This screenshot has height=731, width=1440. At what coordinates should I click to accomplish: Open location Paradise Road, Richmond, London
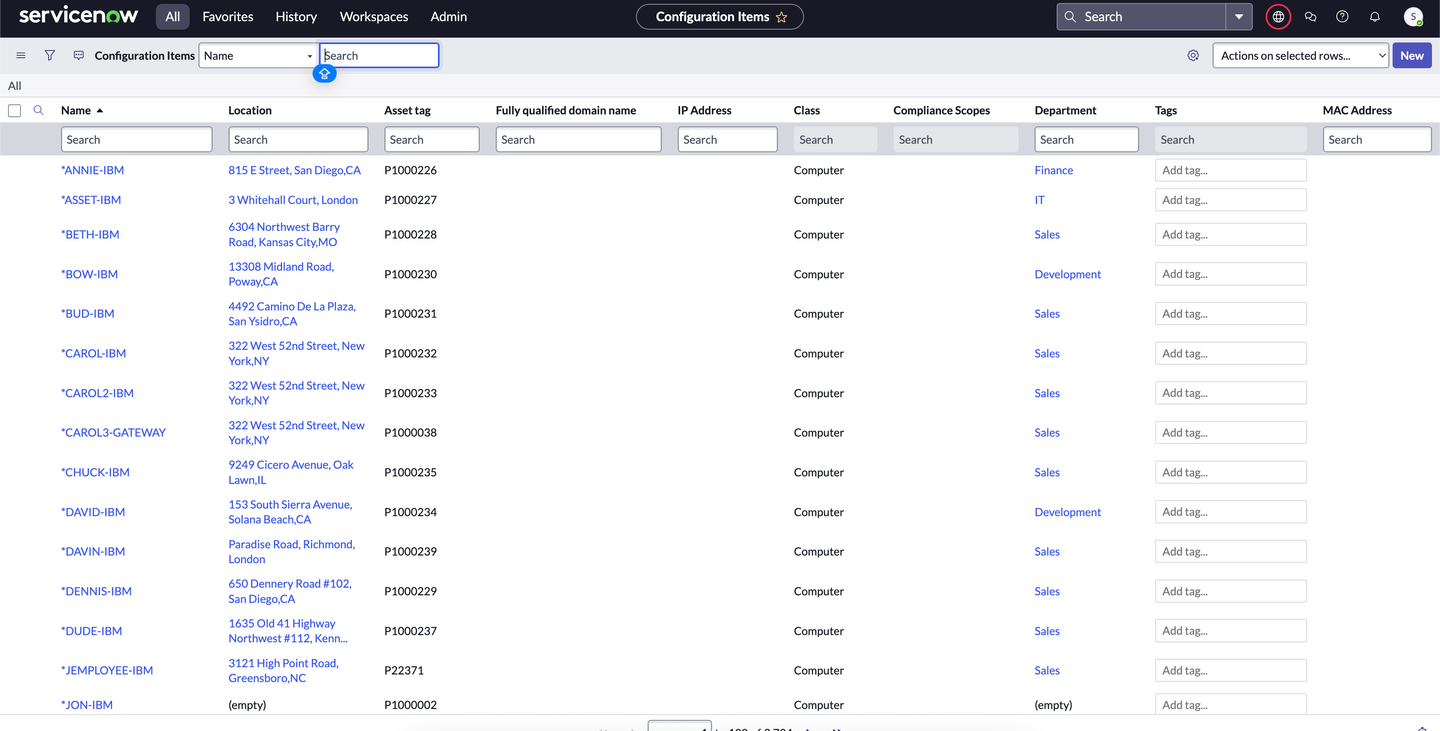[x=291, y=552]
